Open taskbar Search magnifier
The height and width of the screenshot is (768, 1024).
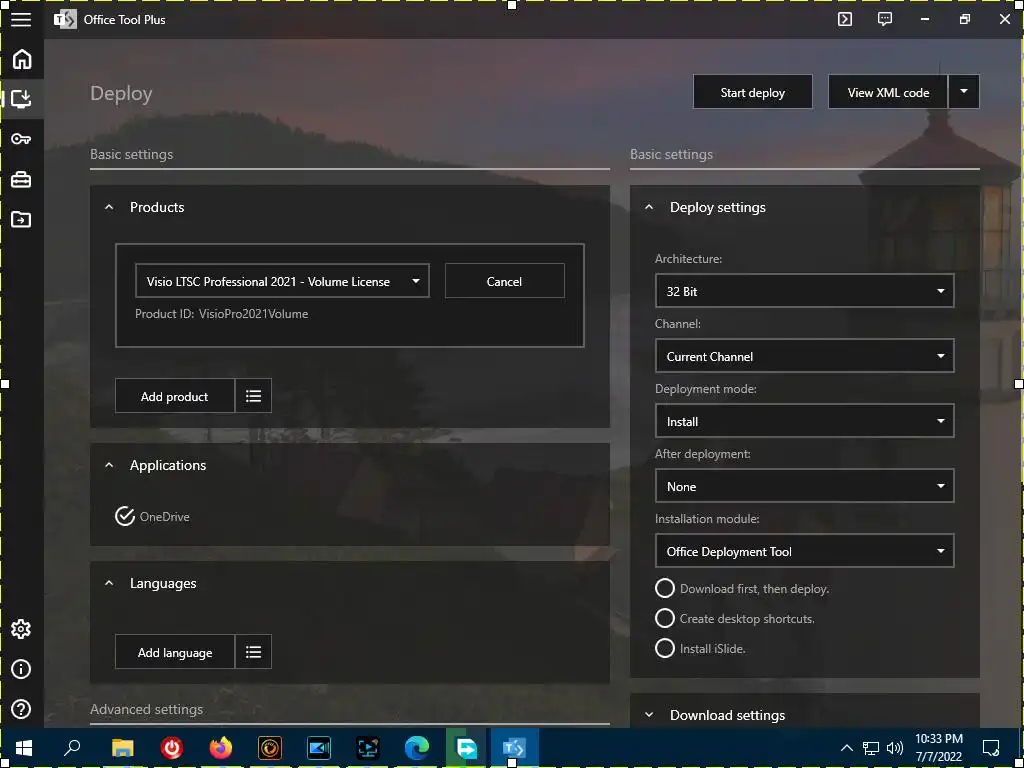(x=72, y=748)
